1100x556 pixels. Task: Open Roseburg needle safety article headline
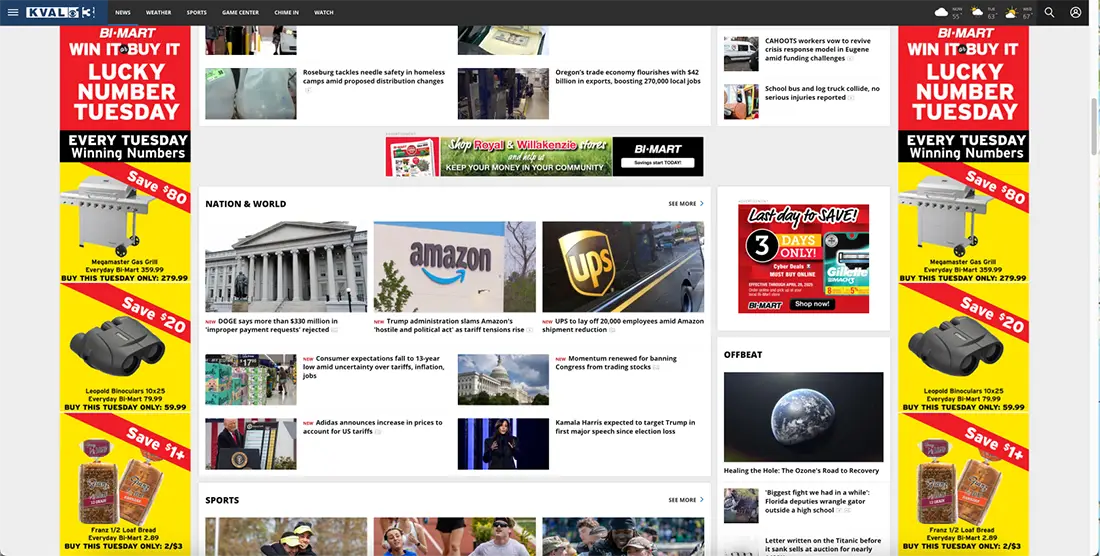(374, 77)
